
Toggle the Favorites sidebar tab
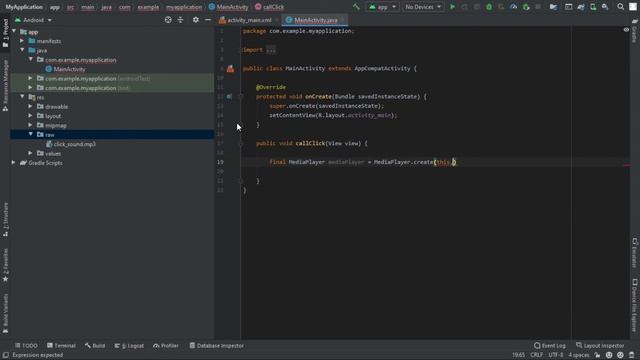5,265
